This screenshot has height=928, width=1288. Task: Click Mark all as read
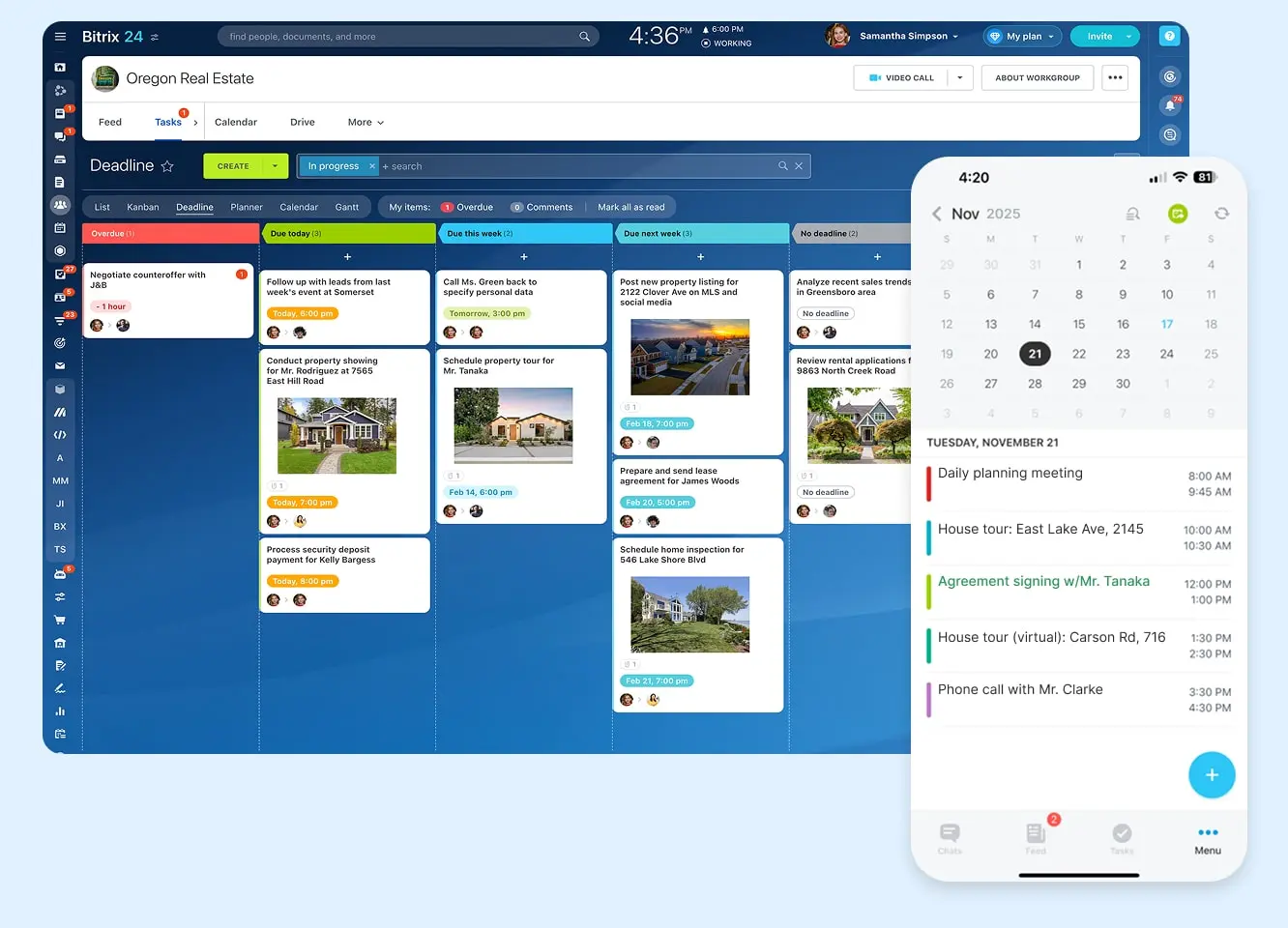pos(630,207)
